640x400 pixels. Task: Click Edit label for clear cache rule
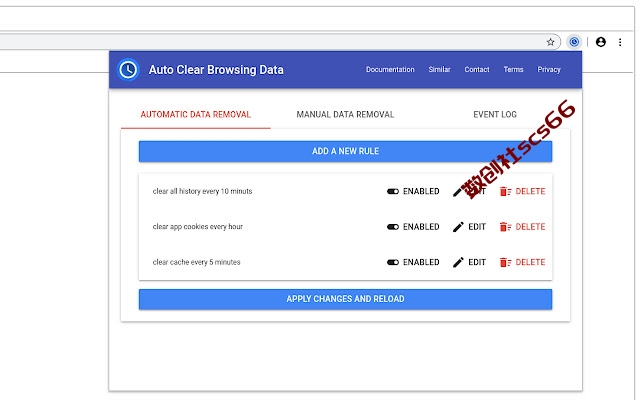click(477, 262)
